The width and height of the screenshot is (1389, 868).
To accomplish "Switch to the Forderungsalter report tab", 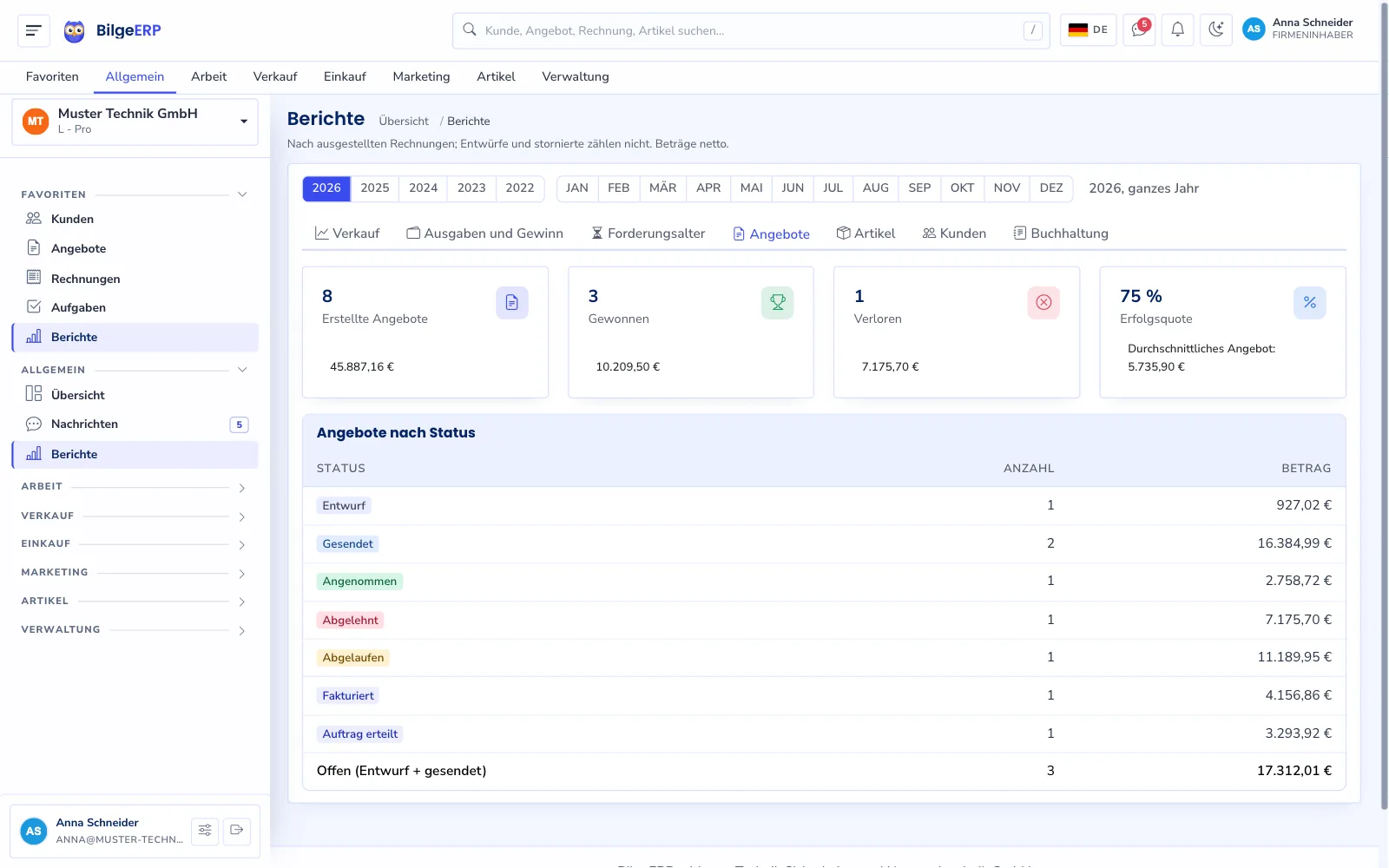I will [648, 233].
